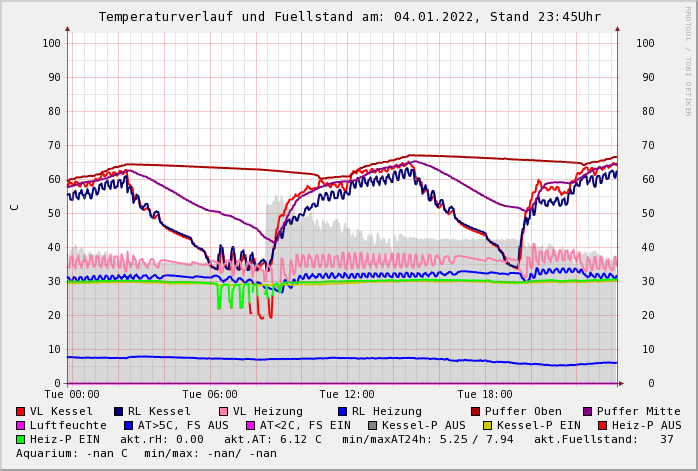Click the 'Tue 06:00' x-axis label
Image resolution: width=698 pixels, height=471 pixels.
[210, 394]
